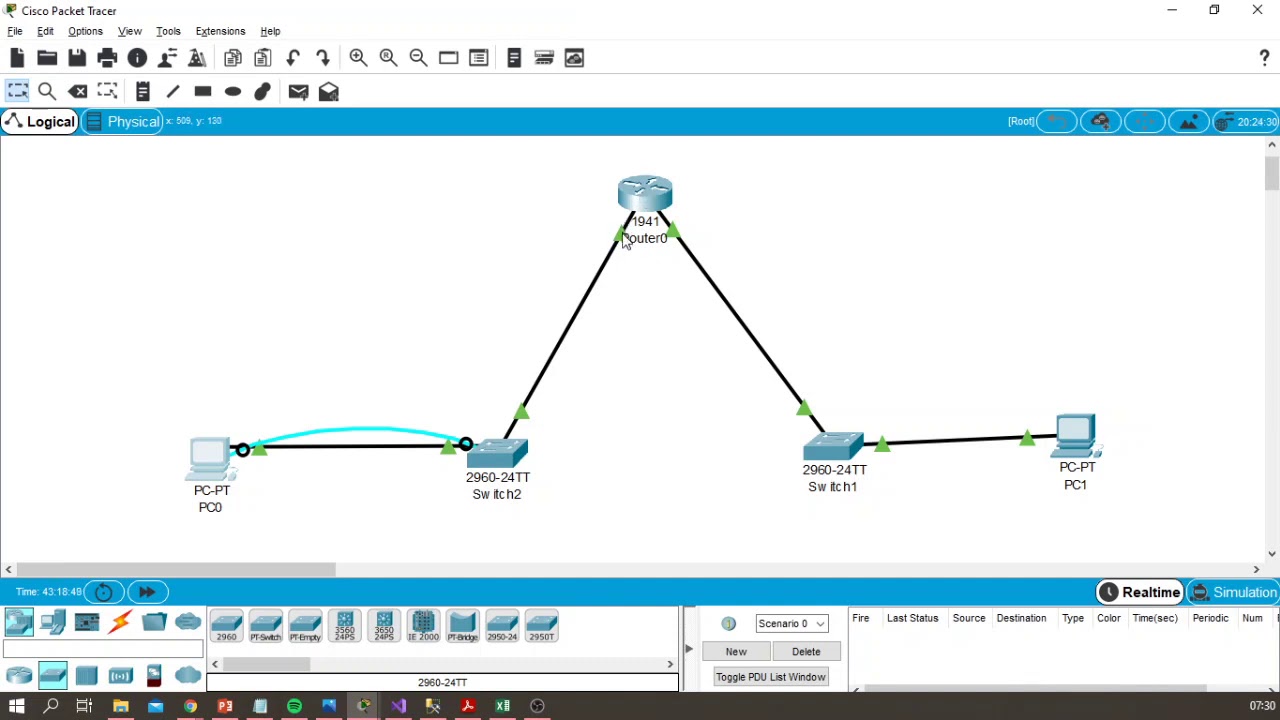Add a complex PDU with open envelope icon
The height and width of the screenshot is (720, 1280).
(328, 92)
